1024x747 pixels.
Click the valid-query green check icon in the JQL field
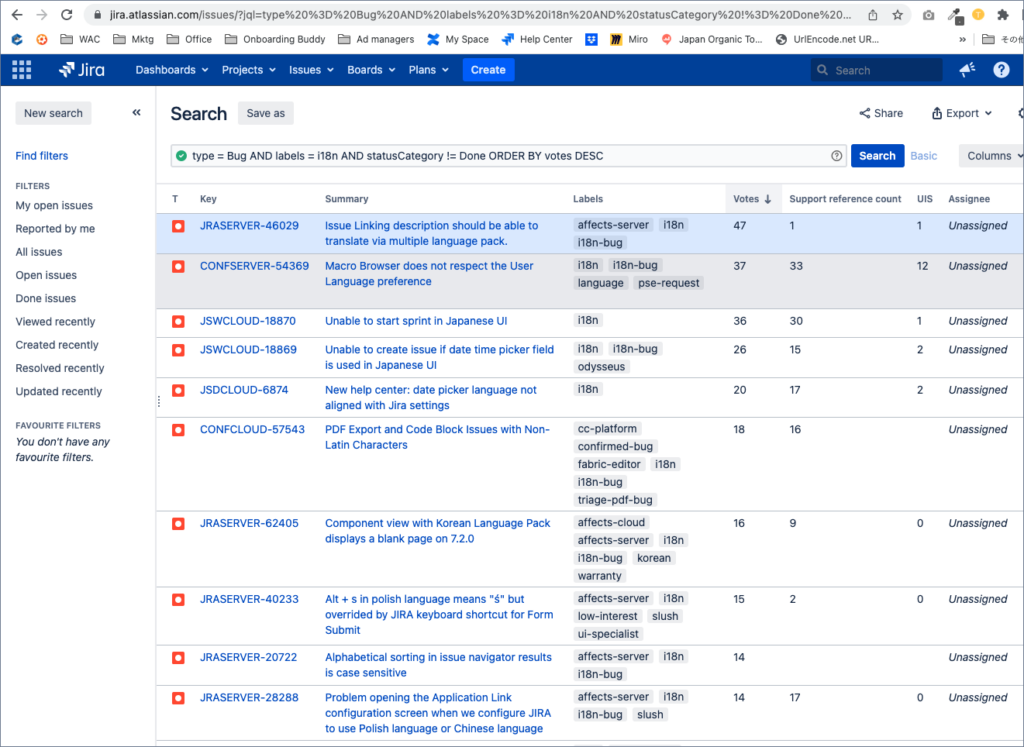tap(181, 155)
